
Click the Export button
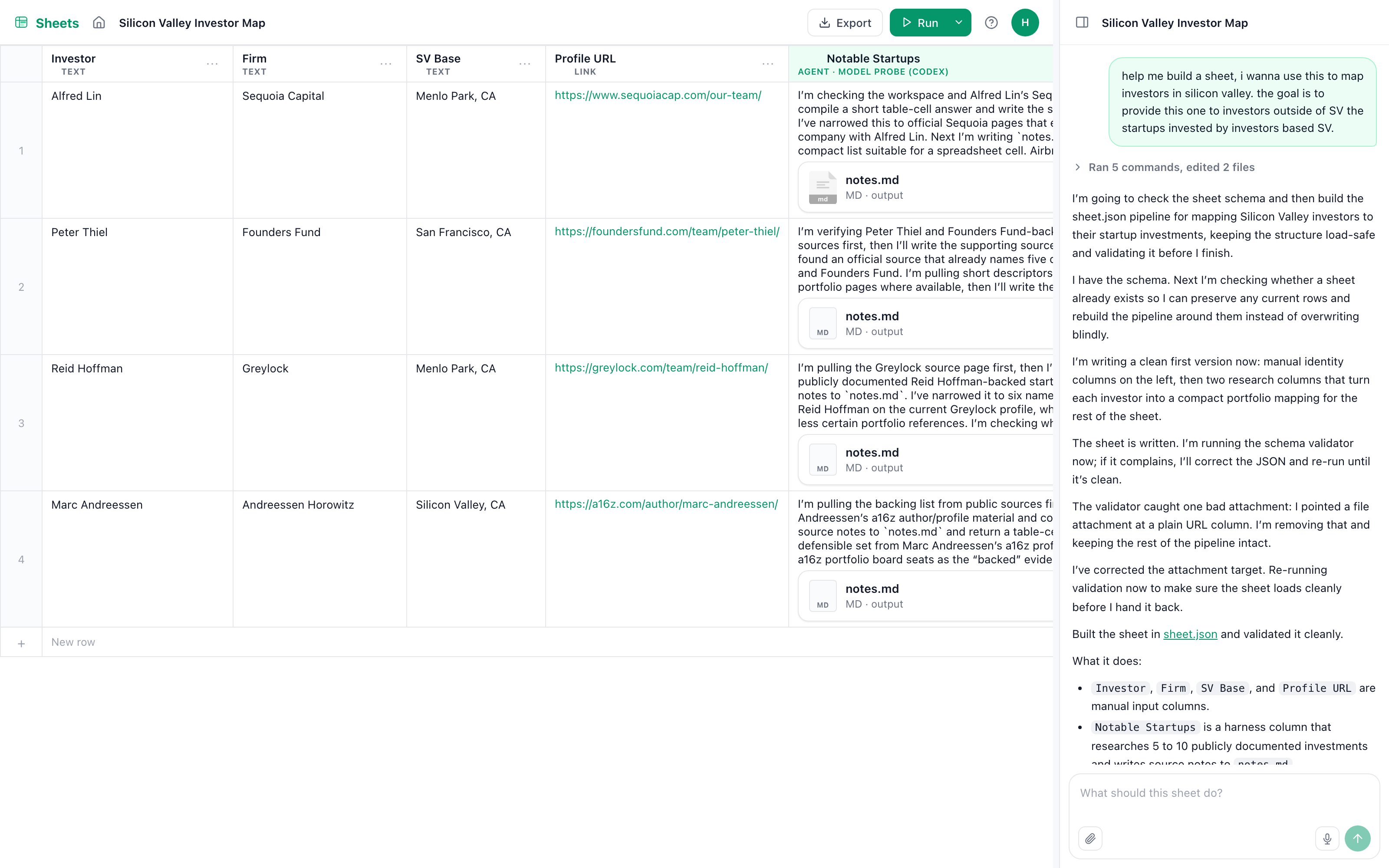(x=845, y=23)
